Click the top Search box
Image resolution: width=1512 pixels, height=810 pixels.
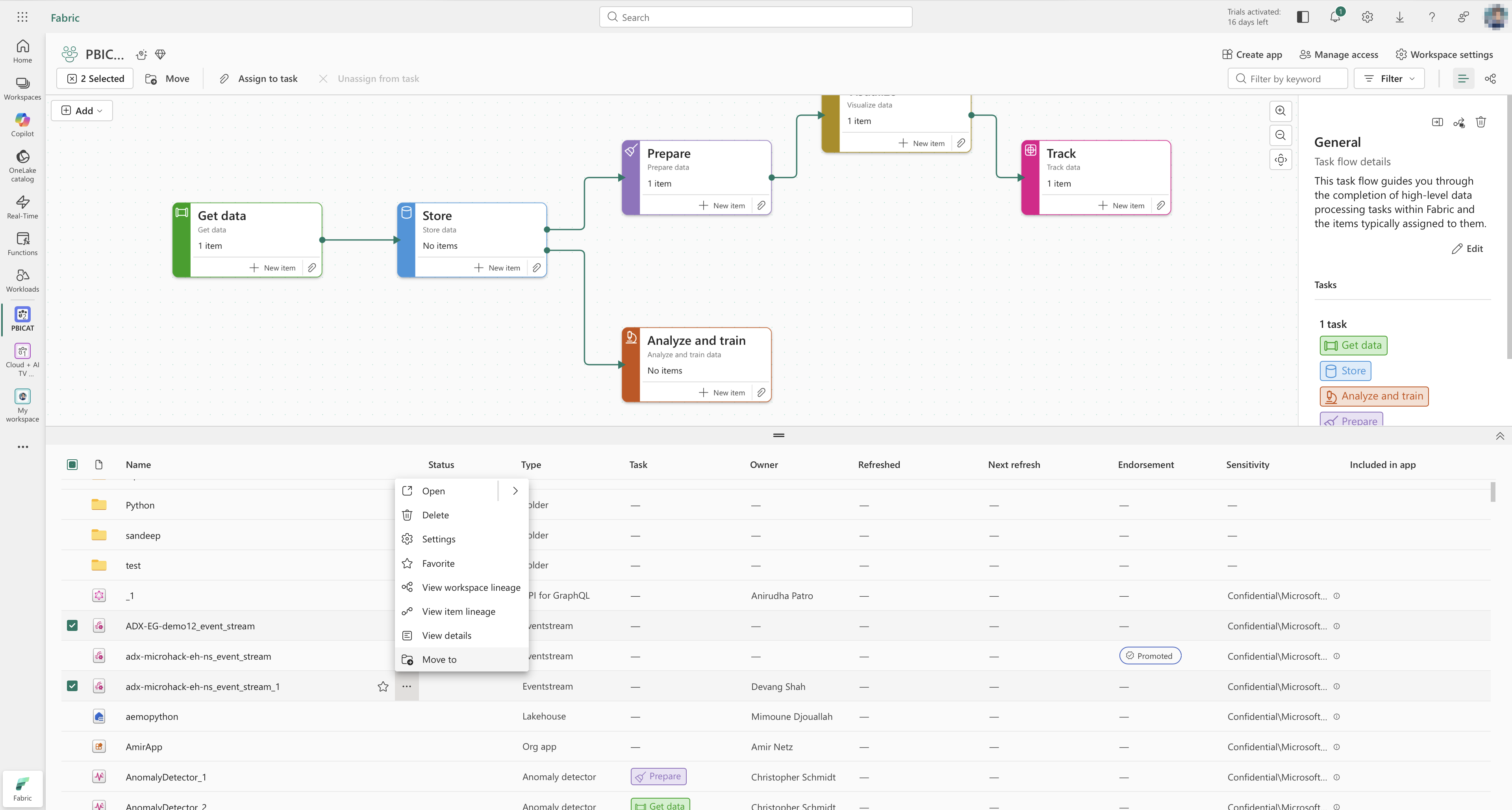[x=756, y=17]
